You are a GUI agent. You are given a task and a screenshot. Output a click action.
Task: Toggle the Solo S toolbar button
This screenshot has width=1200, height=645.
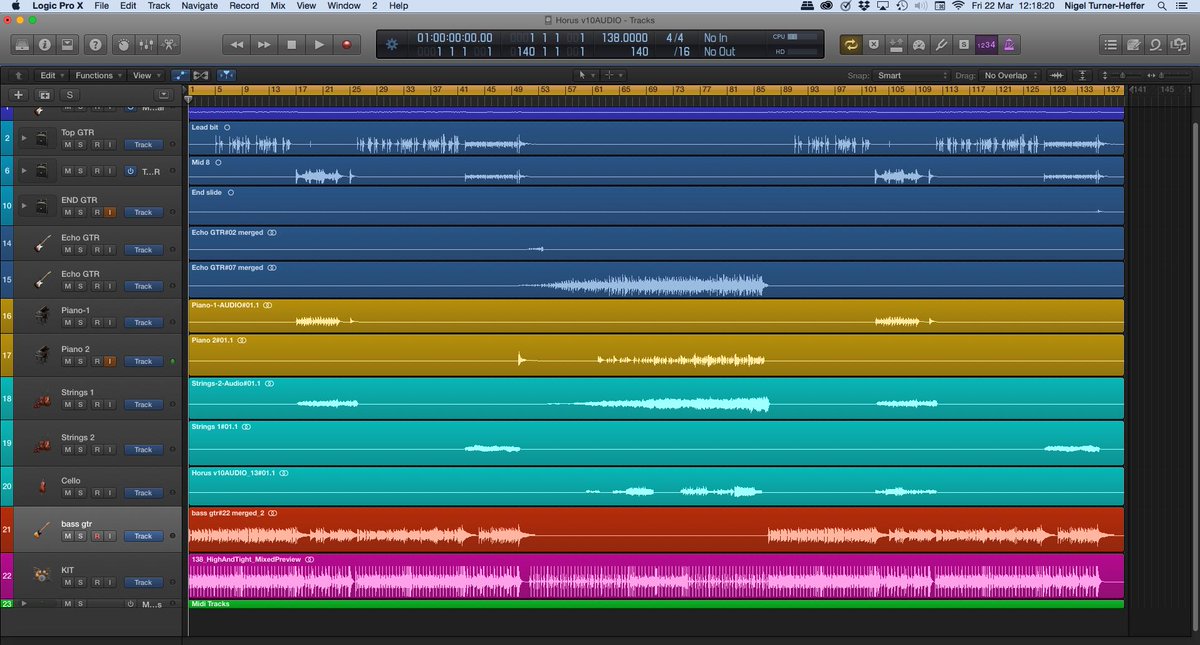click(x=962, y=45)
